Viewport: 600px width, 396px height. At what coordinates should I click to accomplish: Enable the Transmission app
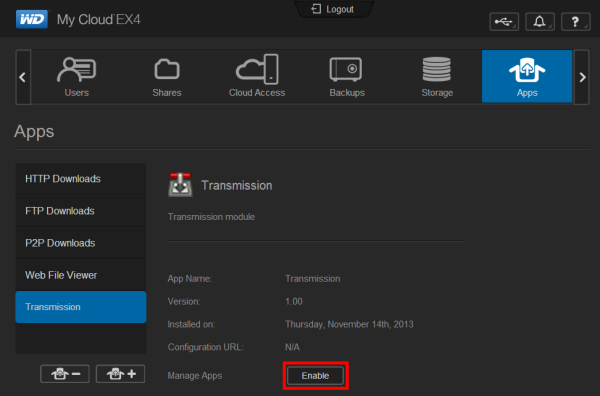(x=315, y=376)
